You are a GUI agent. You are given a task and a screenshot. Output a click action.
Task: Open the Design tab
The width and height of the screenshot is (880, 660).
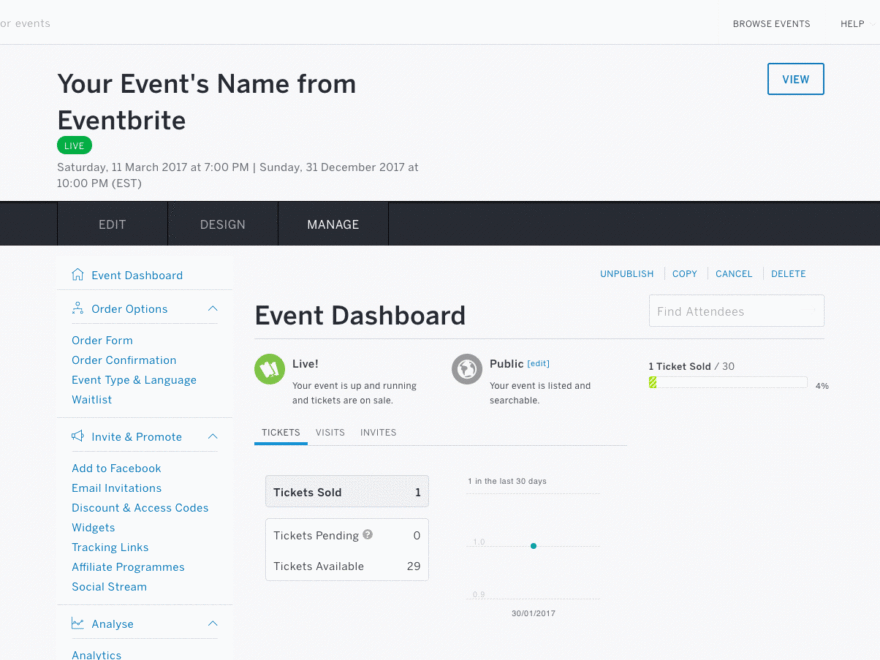222,224
